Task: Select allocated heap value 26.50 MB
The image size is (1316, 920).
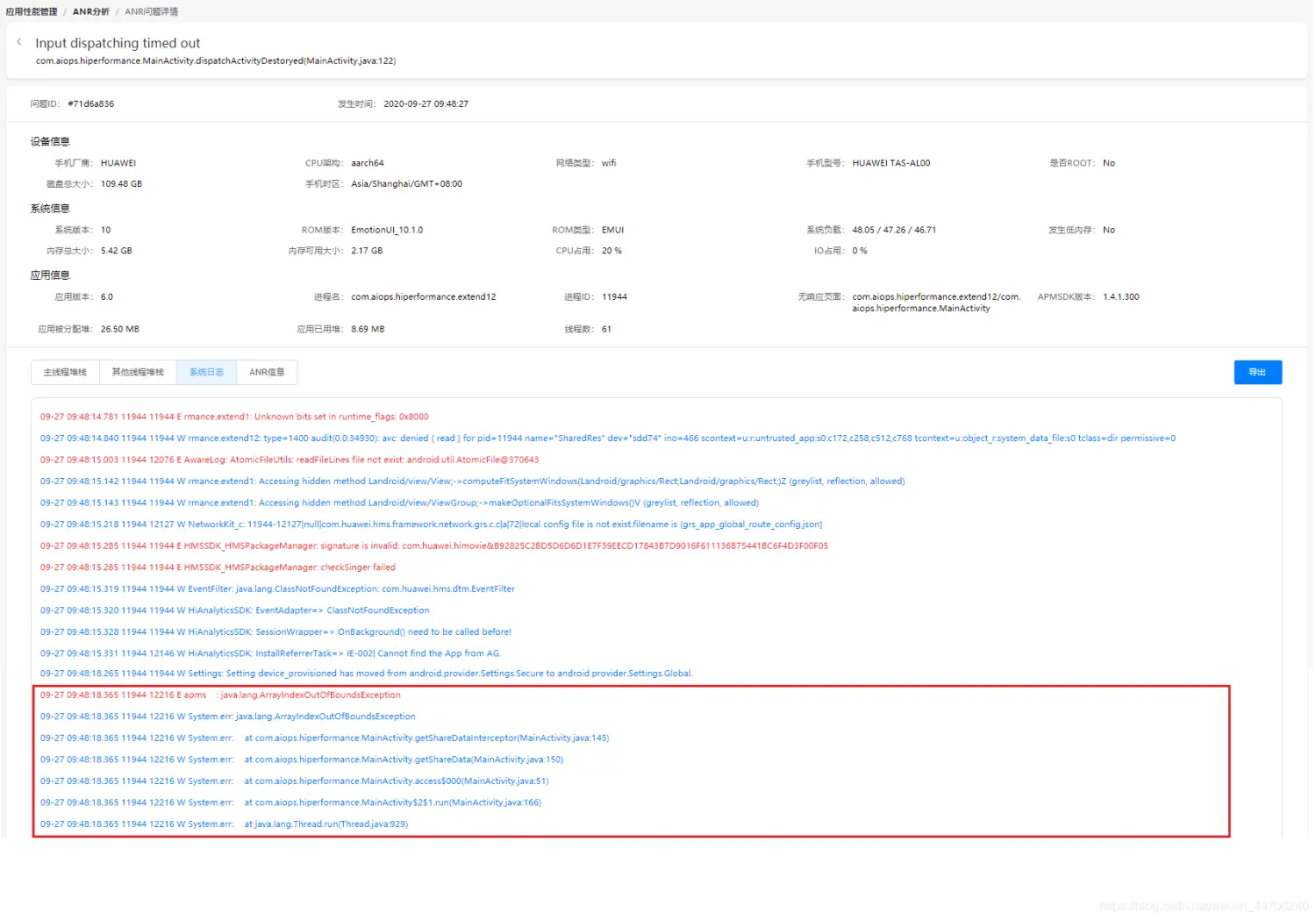Action: (x=120, y=330)
